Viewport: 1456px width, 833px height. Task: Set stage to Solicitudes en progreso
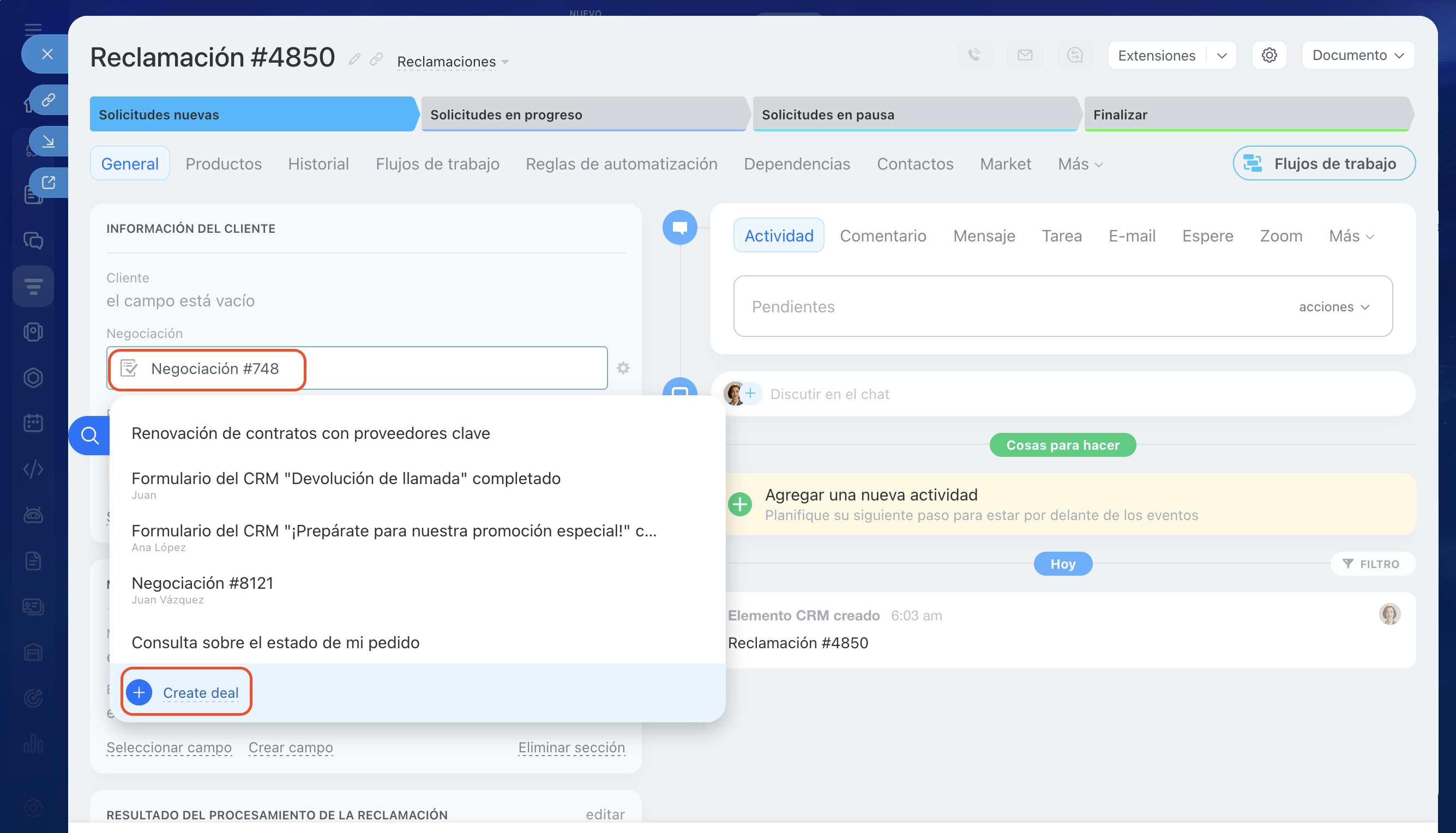[x=583, y=114]
